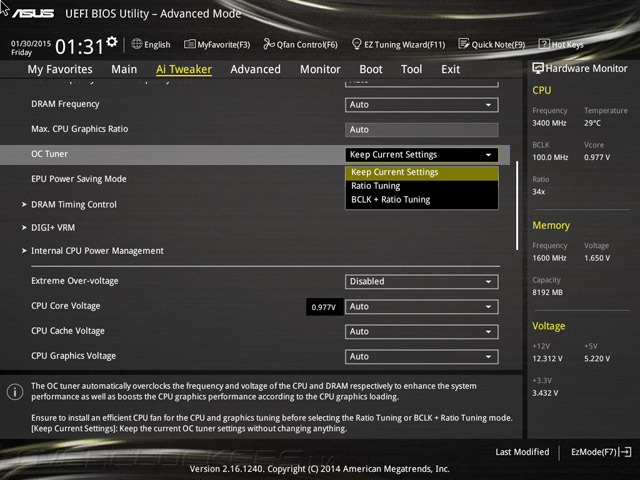Open Quick Note(F9)
Screen dimensions: 640x480
click(x=492, y=44)
